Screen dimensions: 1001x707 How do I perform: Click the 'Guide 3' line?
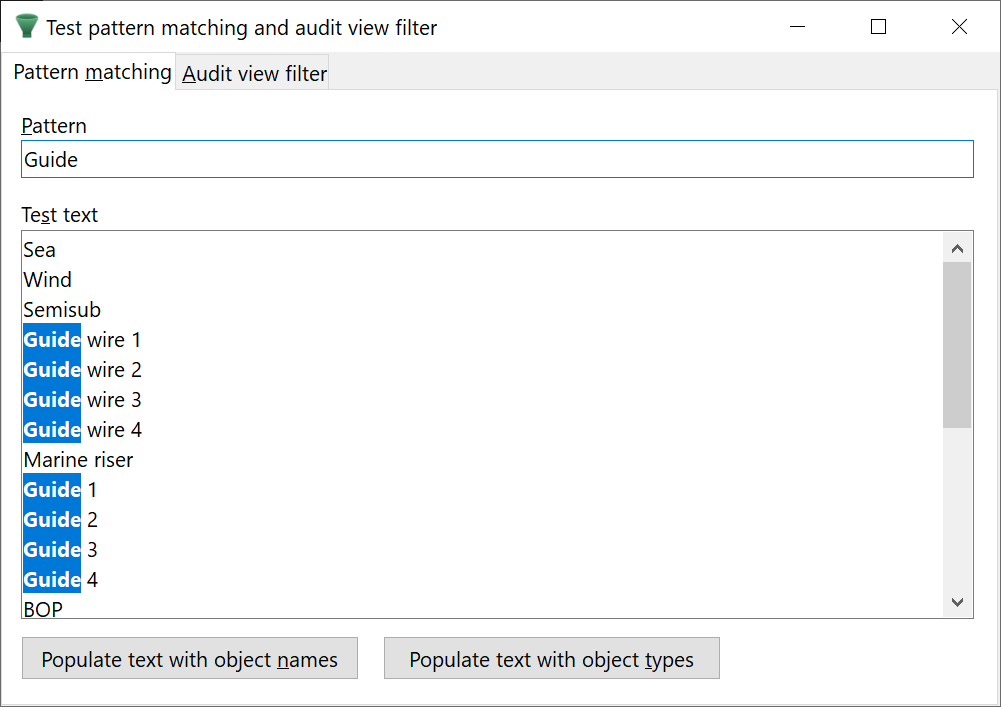pyautogui.click(x=60, y=550)
